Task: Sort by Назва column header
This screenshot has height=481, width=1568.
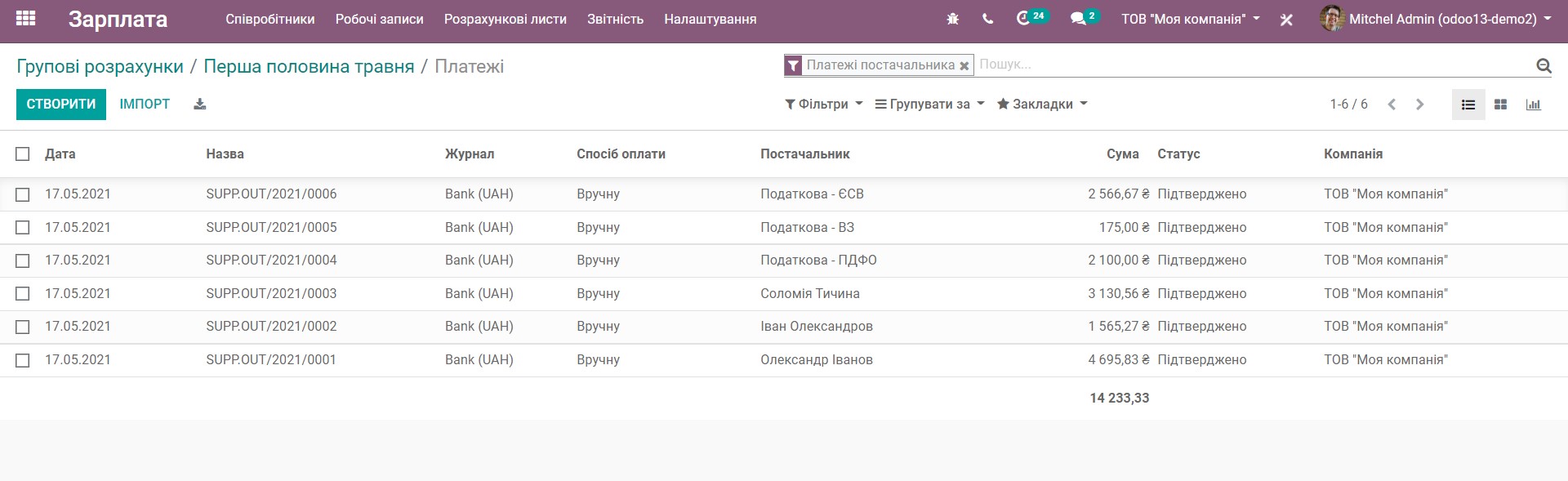Action: point(225,154)
